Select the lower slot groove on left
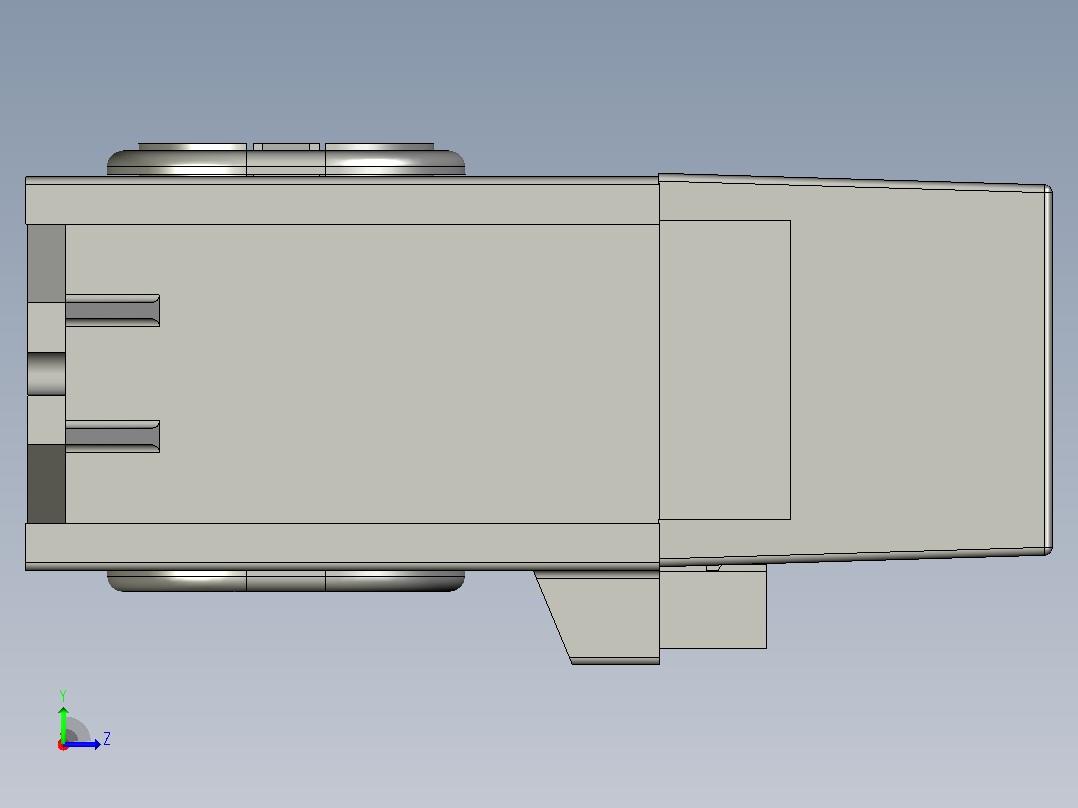Image resolution: width=1078 pixels, height=808 pixels. tap(113, 436)
